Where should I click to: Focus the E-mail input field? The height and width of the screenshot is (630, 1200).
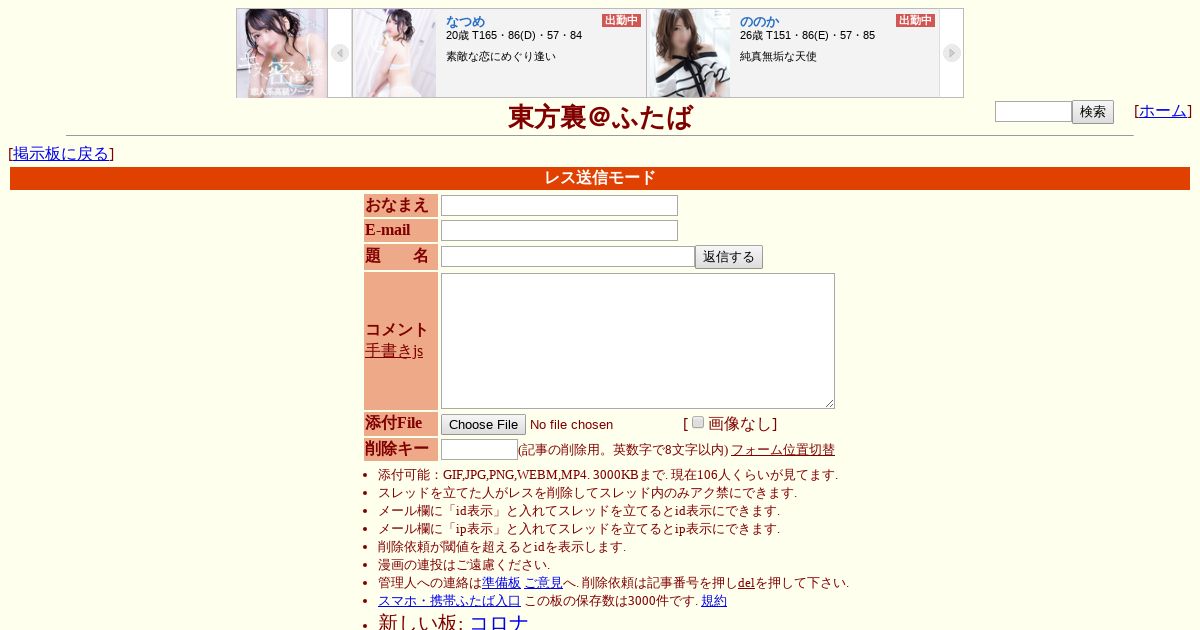coord(559,230)
